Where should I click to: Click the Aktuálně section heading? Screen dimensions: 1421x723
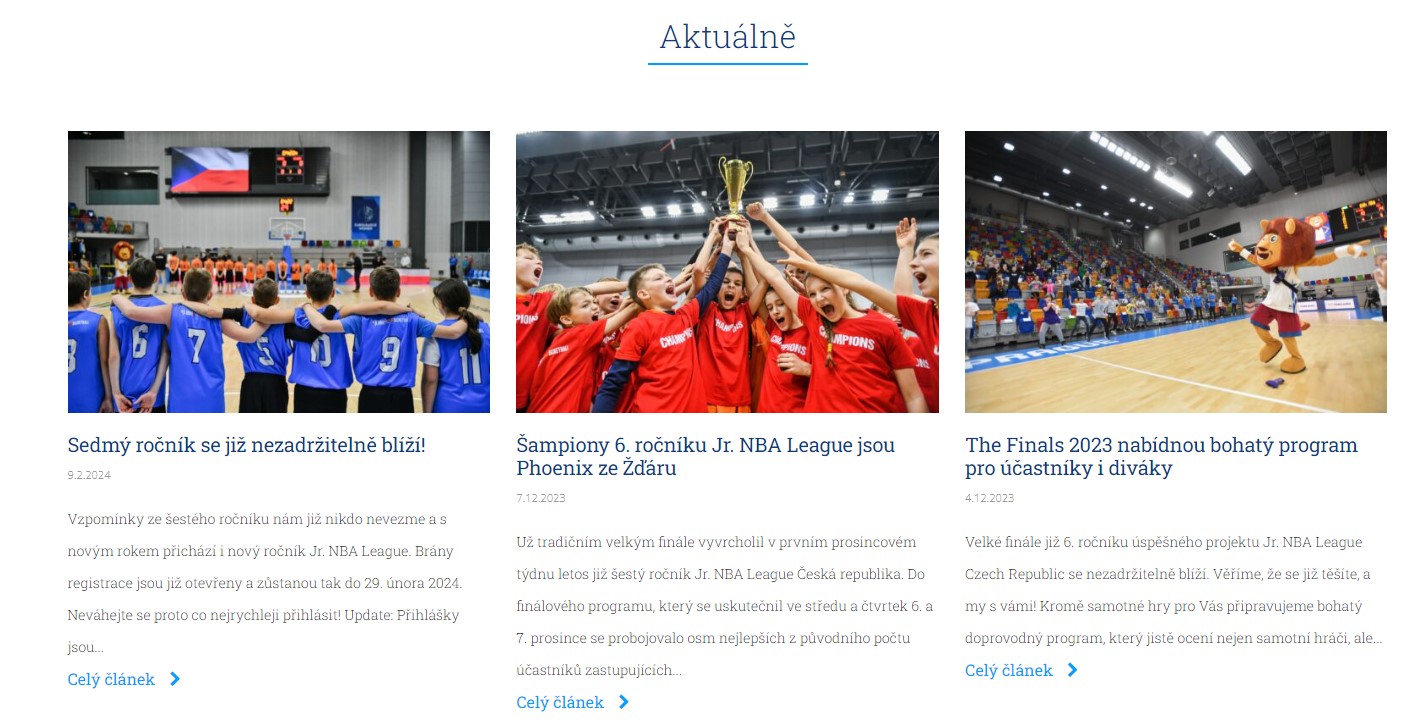tap(728, 37)
